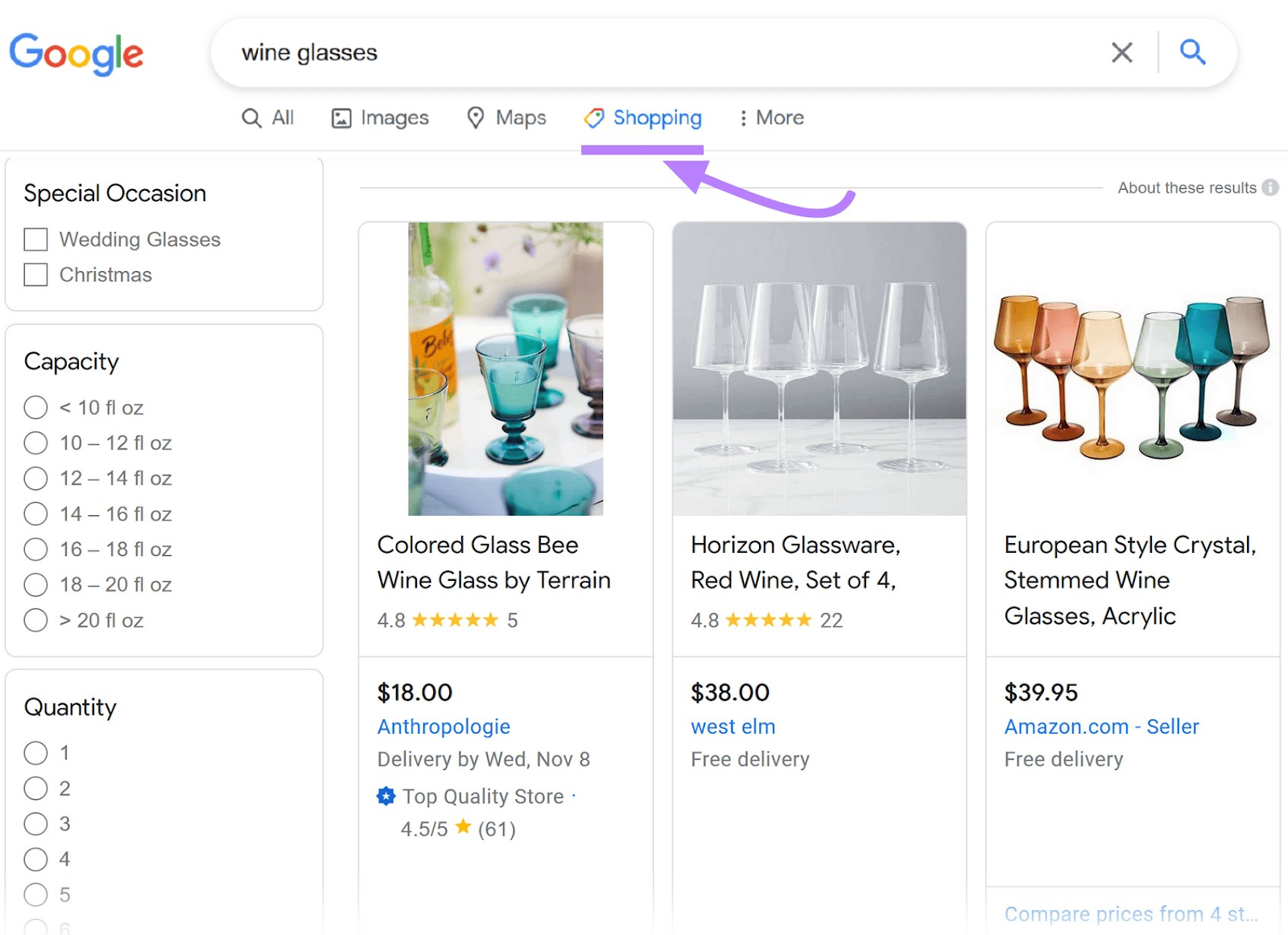
Task: Switch to the All results tab
Action: pos(269,117)
